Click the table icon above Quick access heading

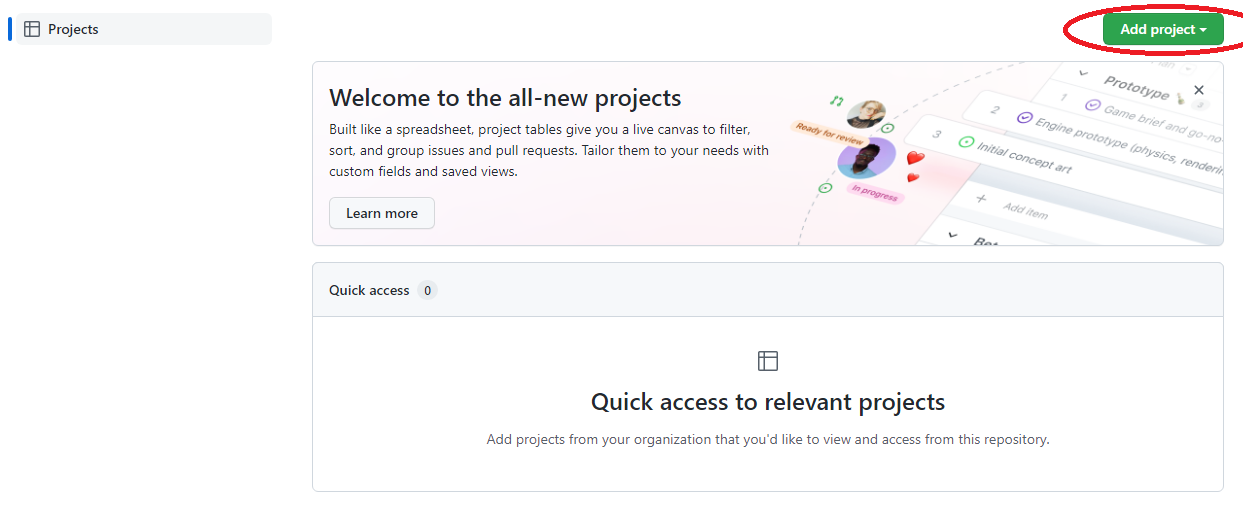coord(767,361)
